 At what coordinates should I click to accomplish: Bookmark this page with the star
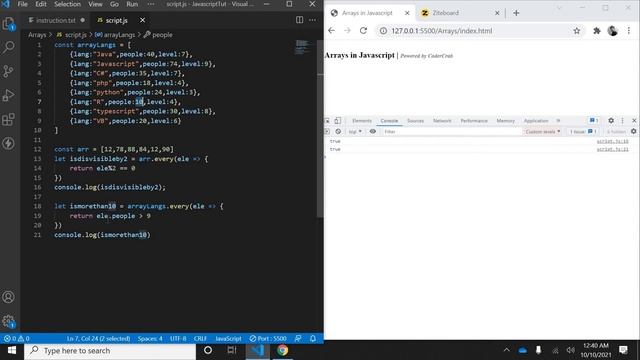coord(576,31)
